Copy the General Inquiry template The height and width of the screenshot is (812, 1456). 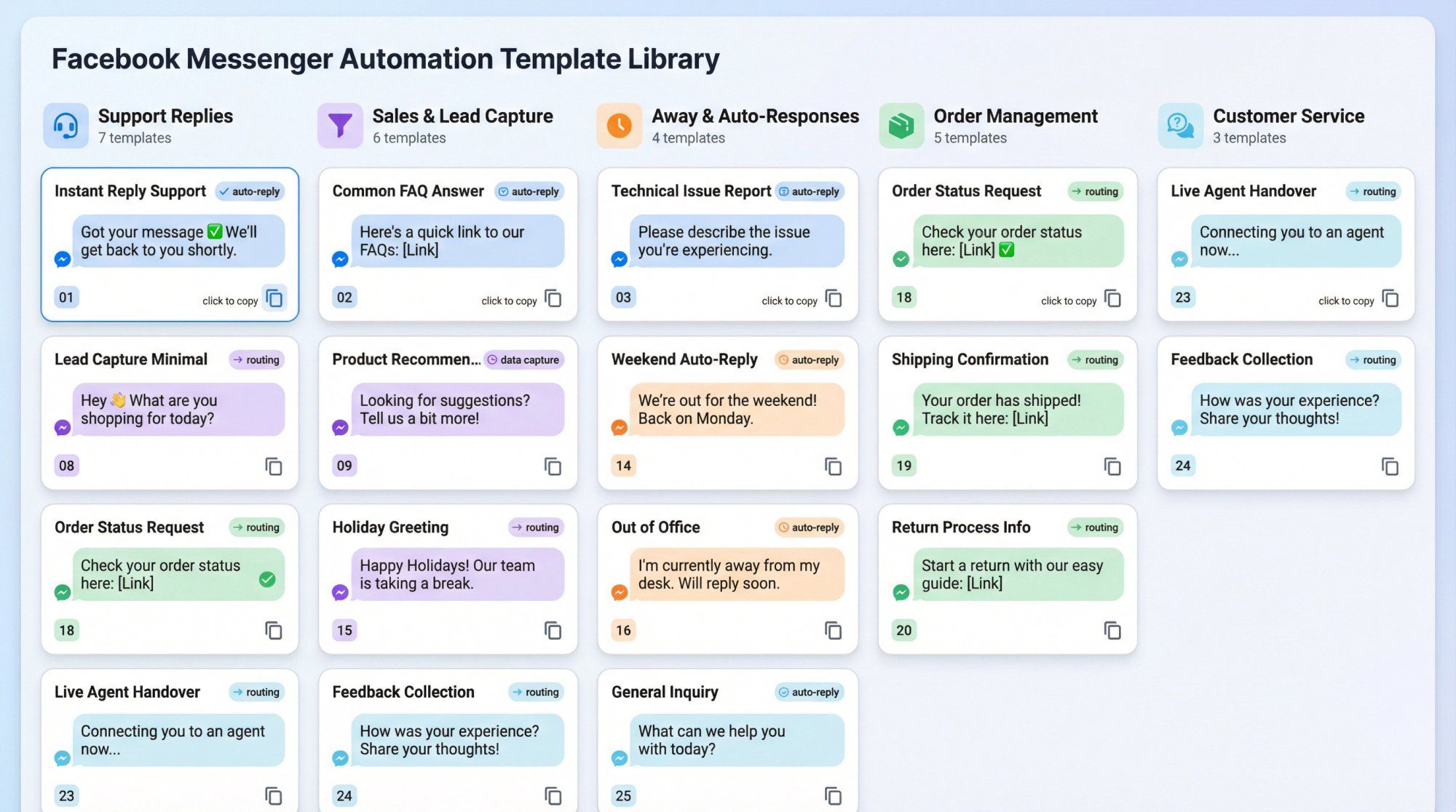[x=834, y=796]
